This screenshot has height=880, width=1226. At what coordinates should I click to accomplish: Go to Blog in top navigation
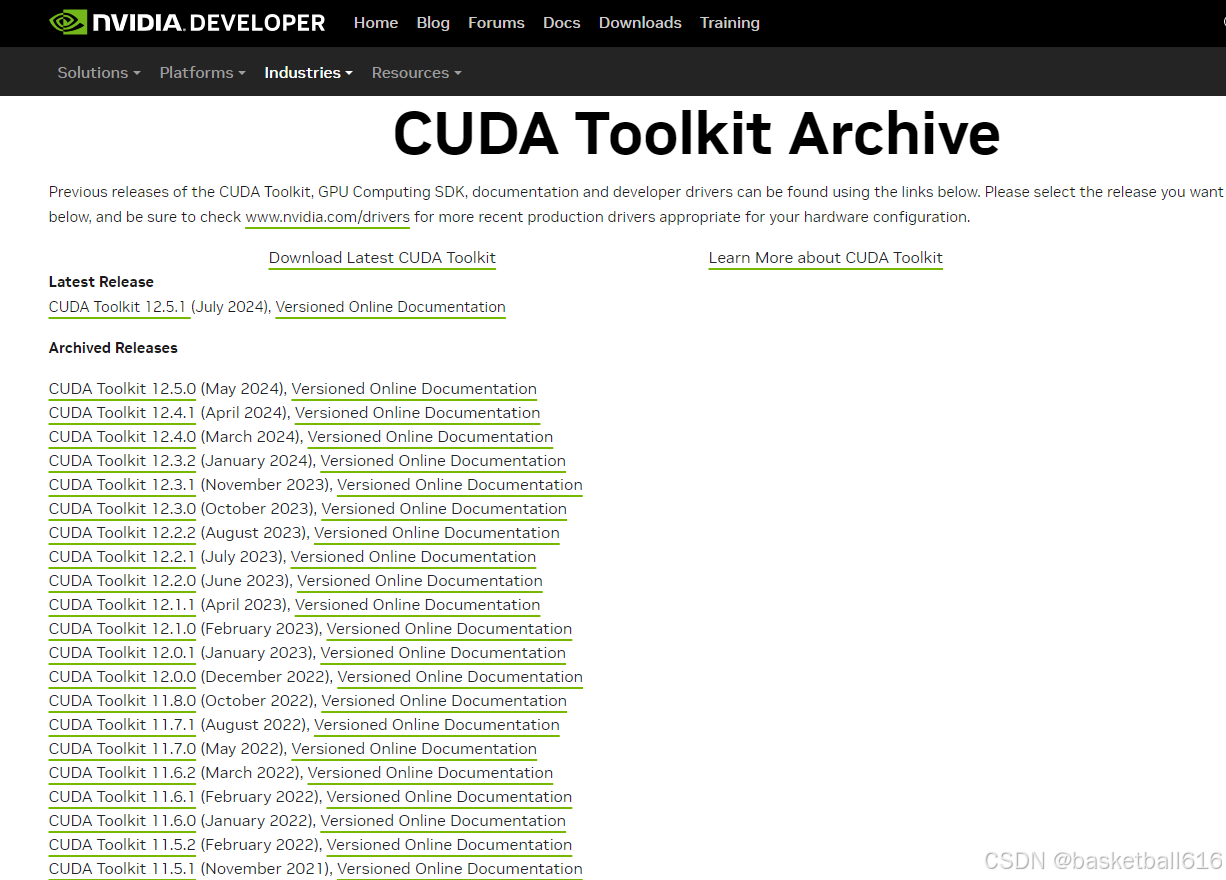click(433, 23)
